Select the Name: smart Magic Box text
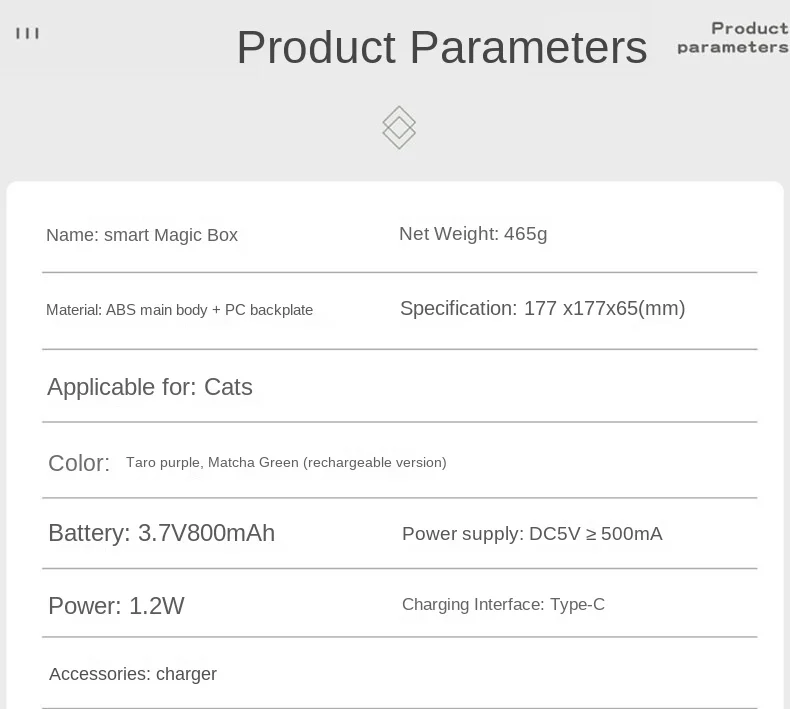Screen dimensions: 790x709 [x=142, y=235]
